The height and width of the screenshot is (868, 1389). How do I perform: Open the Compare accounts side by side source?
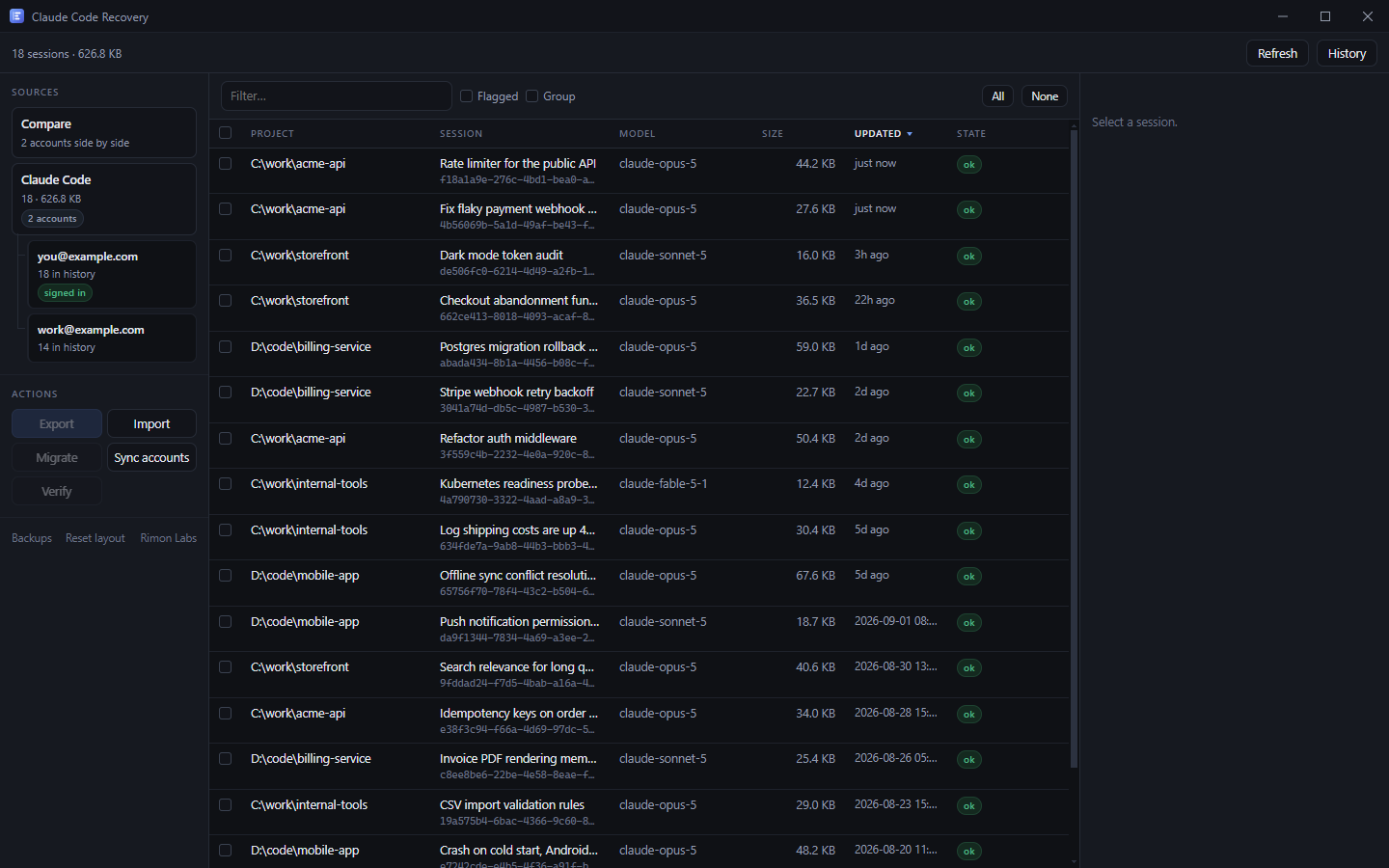click(104, 133)
